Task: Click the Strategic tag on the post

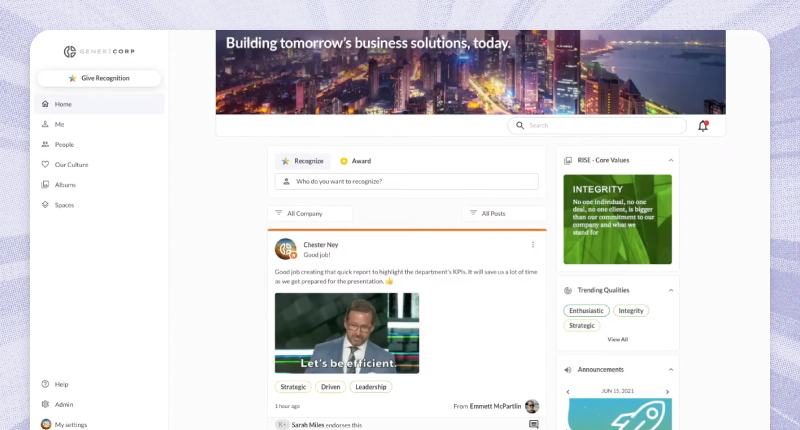Action: (293, 387)
